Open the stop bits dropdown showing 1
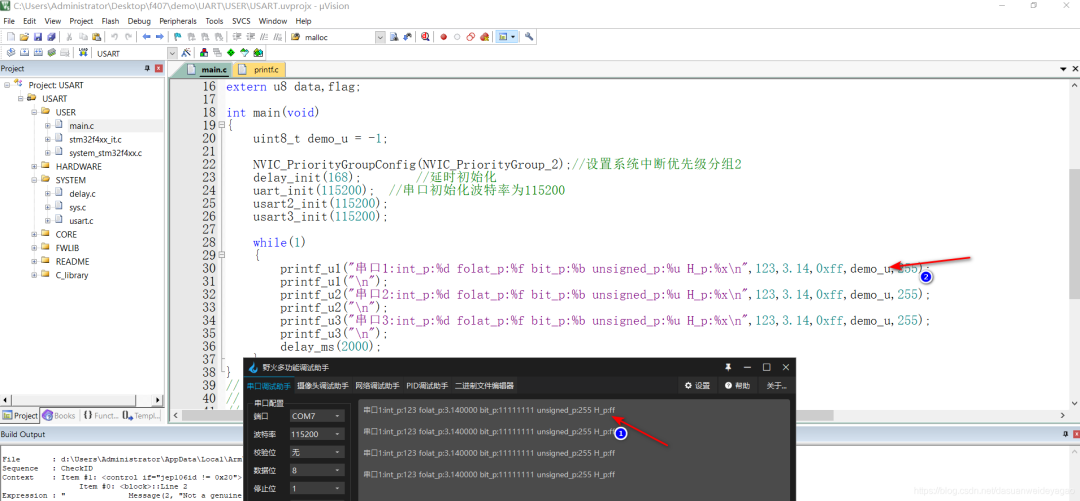1080x501 pixels. (x=317, y=488)
